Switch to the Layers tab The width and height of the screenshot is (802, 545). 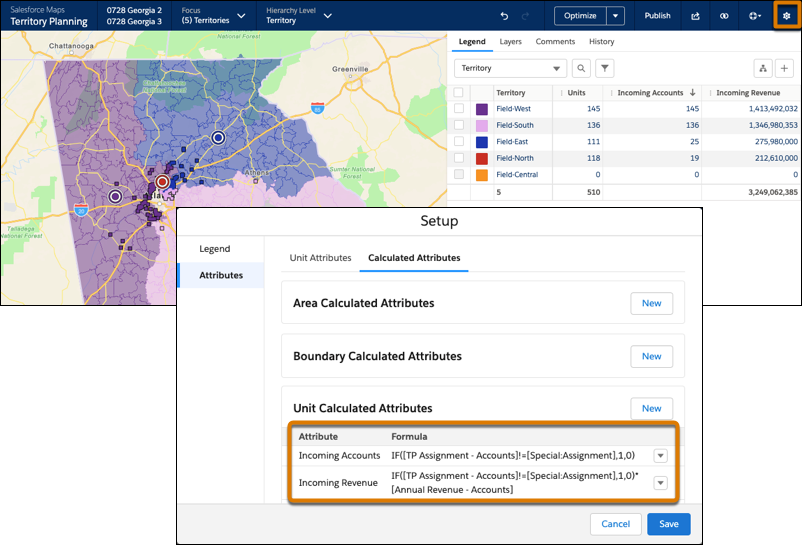point(510,41)
